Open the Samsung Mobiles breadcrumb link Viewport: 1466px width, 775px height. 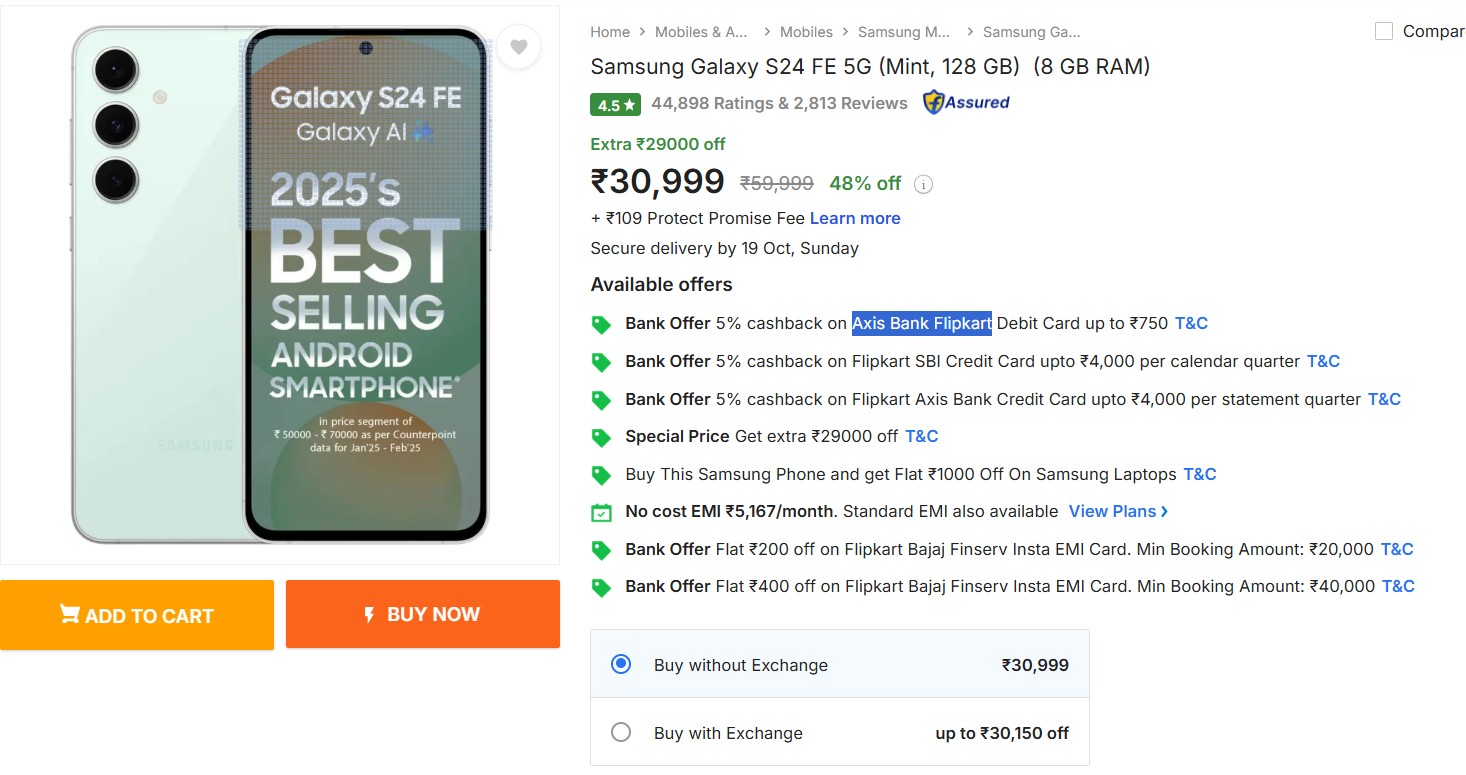pyautogui.click(x=903, y=32)
